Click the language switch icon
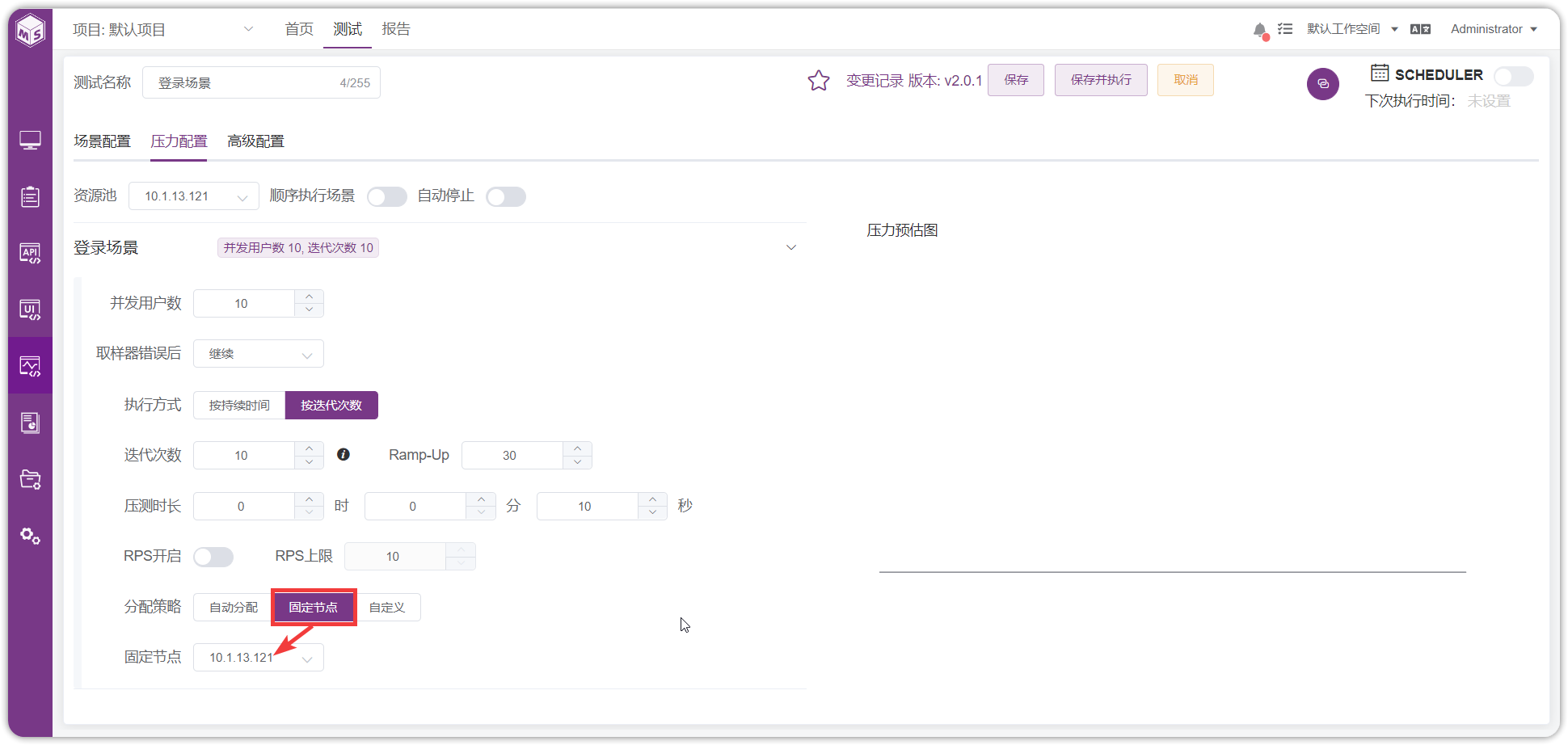Screen dimensions: 1568x745 tap(1420, 29)
